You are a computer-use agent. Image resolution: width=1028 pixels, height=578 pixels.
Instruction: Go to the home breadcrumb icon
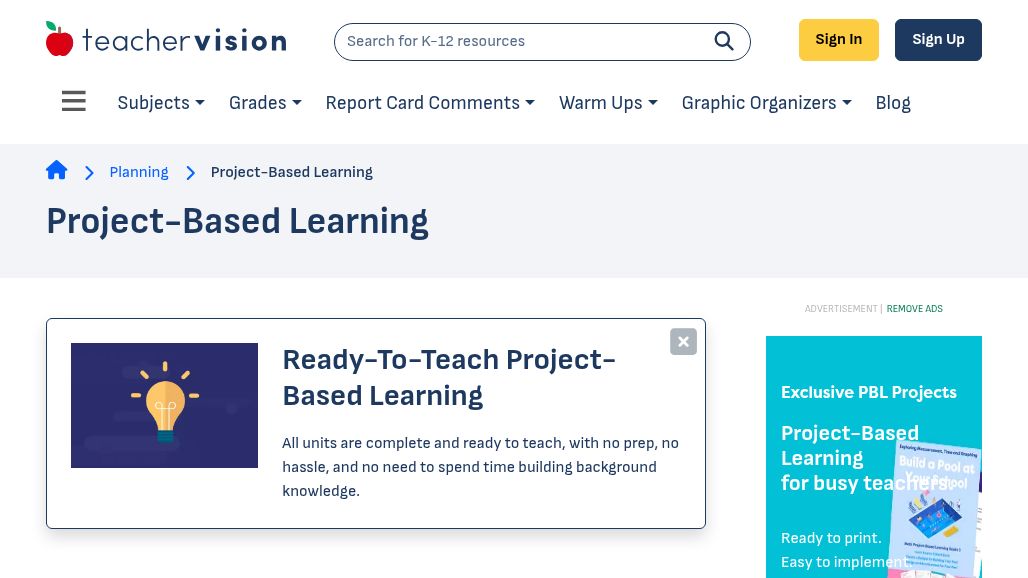[56, 170]
